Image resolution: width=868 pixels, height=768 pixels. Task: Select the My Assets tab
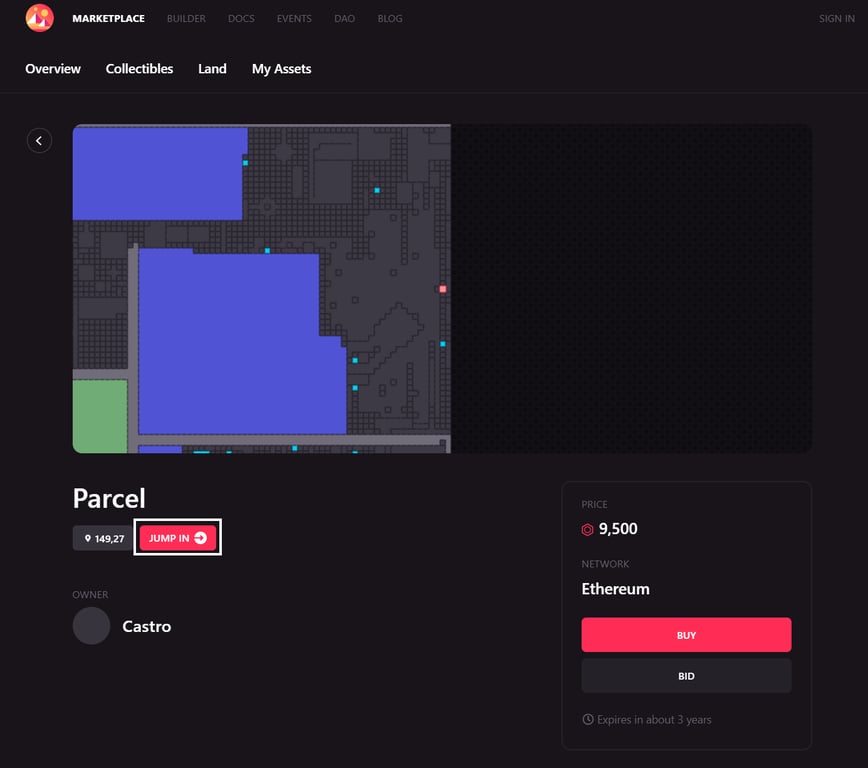tap(281, 69)
